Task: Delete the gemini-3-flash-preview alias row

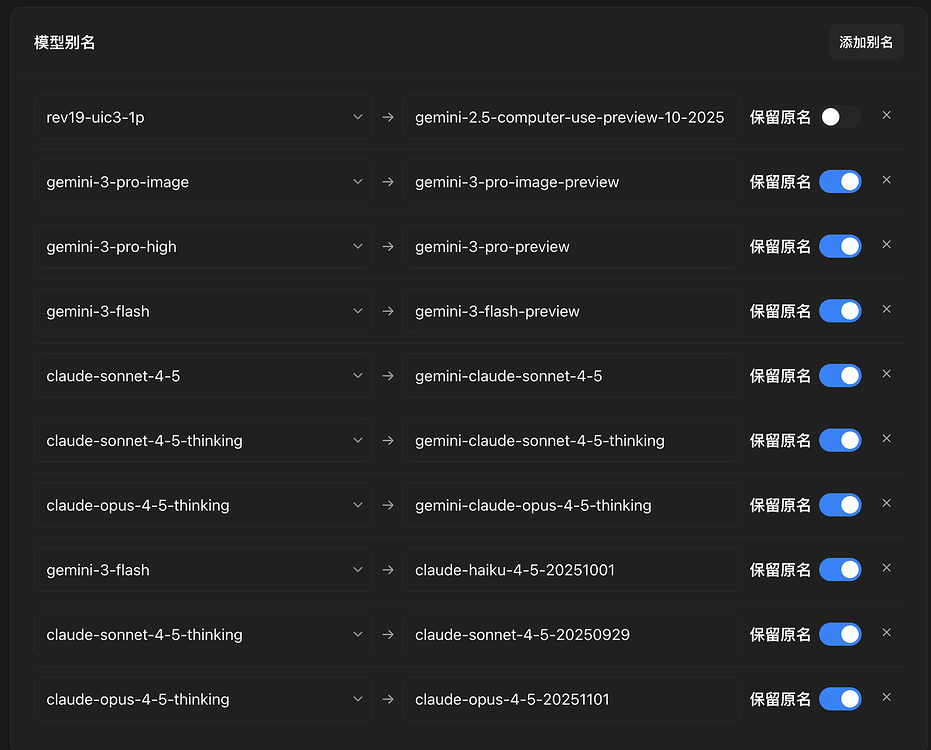Action: click(886, 309)
